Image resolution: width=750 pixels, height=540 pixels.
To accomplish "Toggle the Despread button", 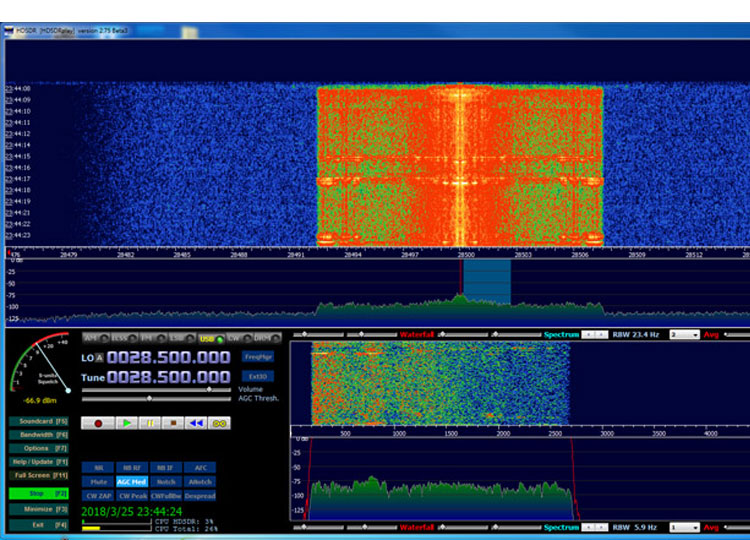I will pyautogui.click(x=200, y=496).
